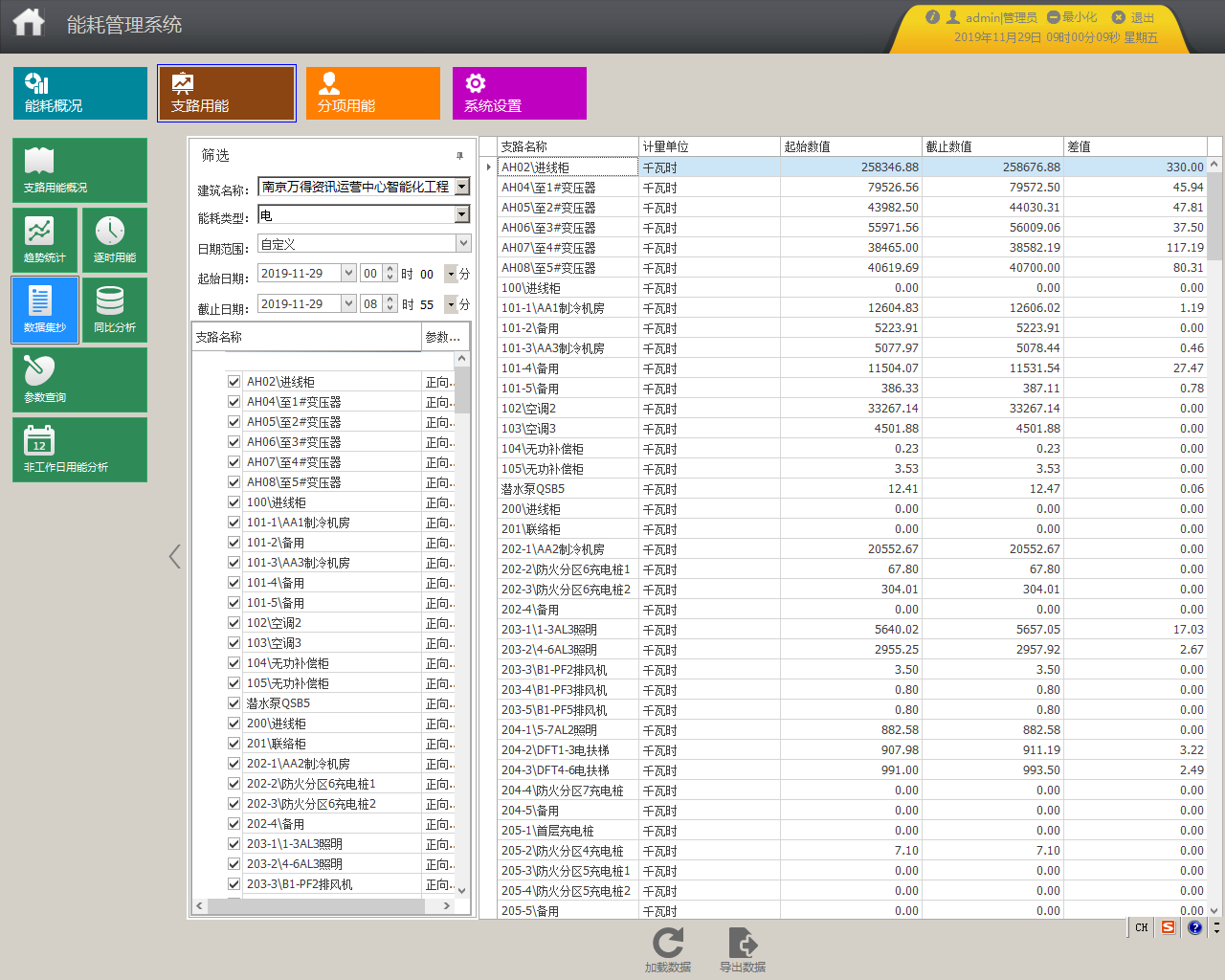Uncheck 102\空调2 checkbox
The image size is (1225, 980).
[234, 622]
